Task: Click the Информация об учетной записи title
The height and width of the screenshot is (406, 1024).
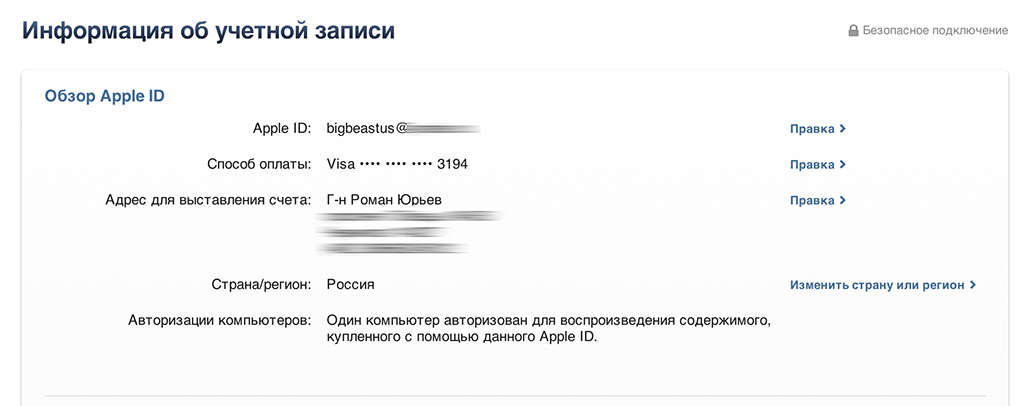Action: 208,30
